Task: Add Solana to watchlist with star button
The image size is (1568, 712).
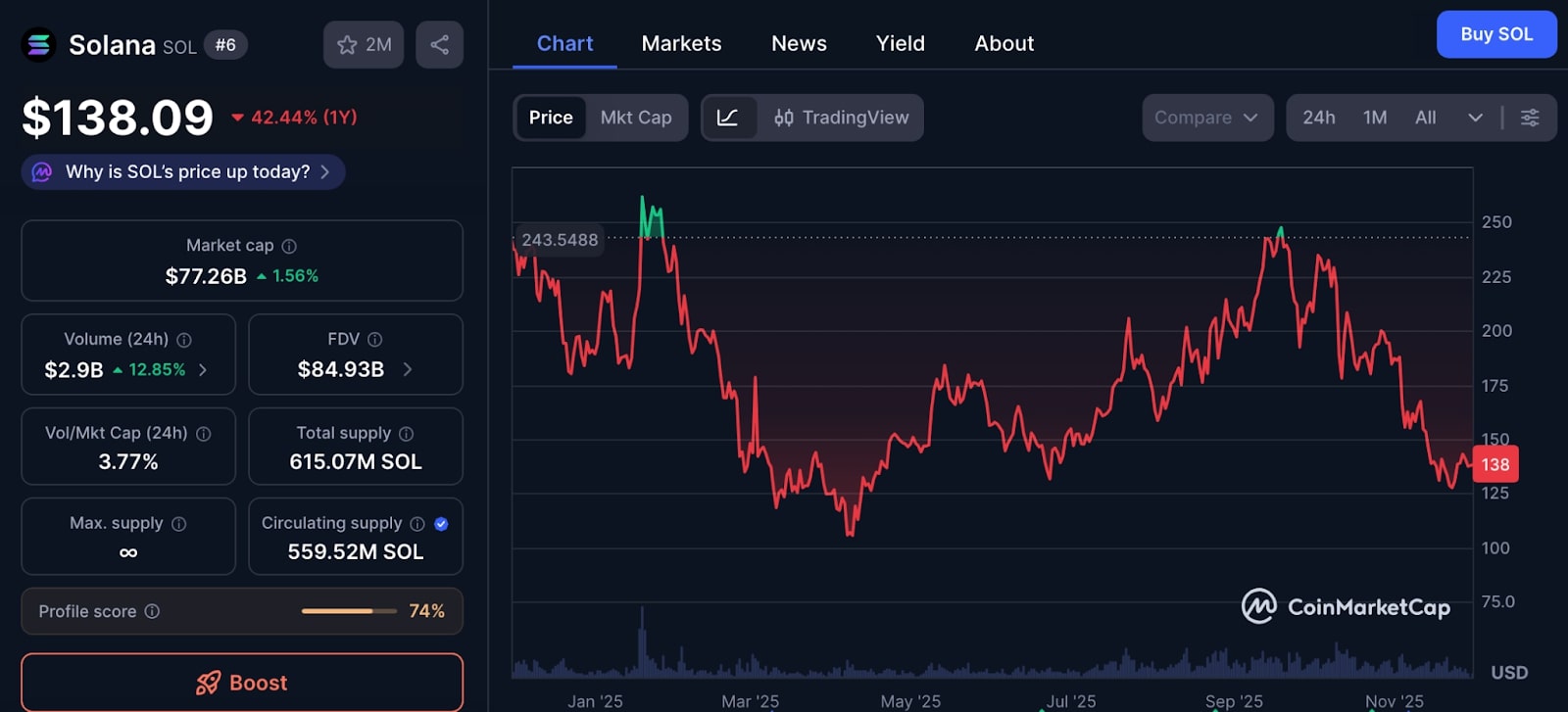Action: pos(364,45)
